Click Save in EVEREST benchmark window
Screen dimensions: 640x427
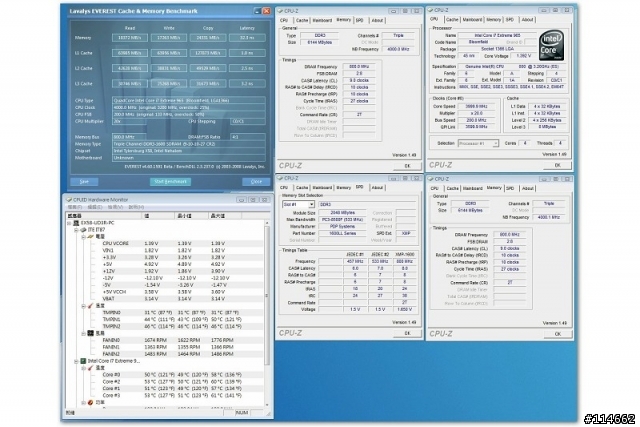[x=84, y=182]
